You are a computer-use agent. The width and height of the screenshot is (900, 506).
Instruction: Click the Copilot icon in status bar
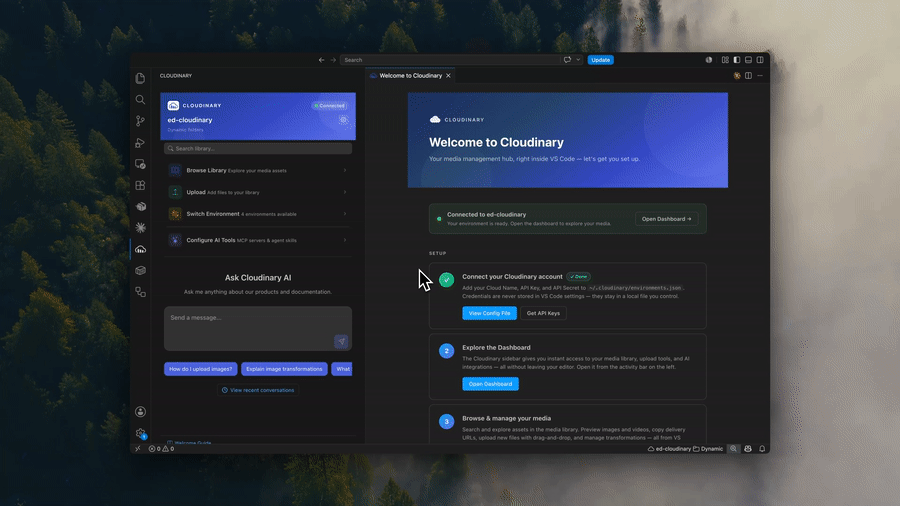click(x=748, y=449)
